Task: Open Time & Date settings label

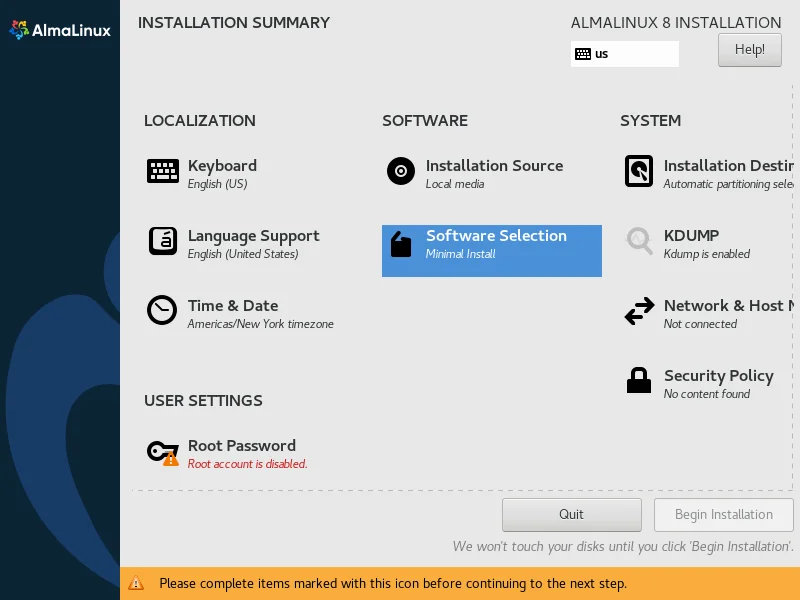Action: tap(233, 306)
